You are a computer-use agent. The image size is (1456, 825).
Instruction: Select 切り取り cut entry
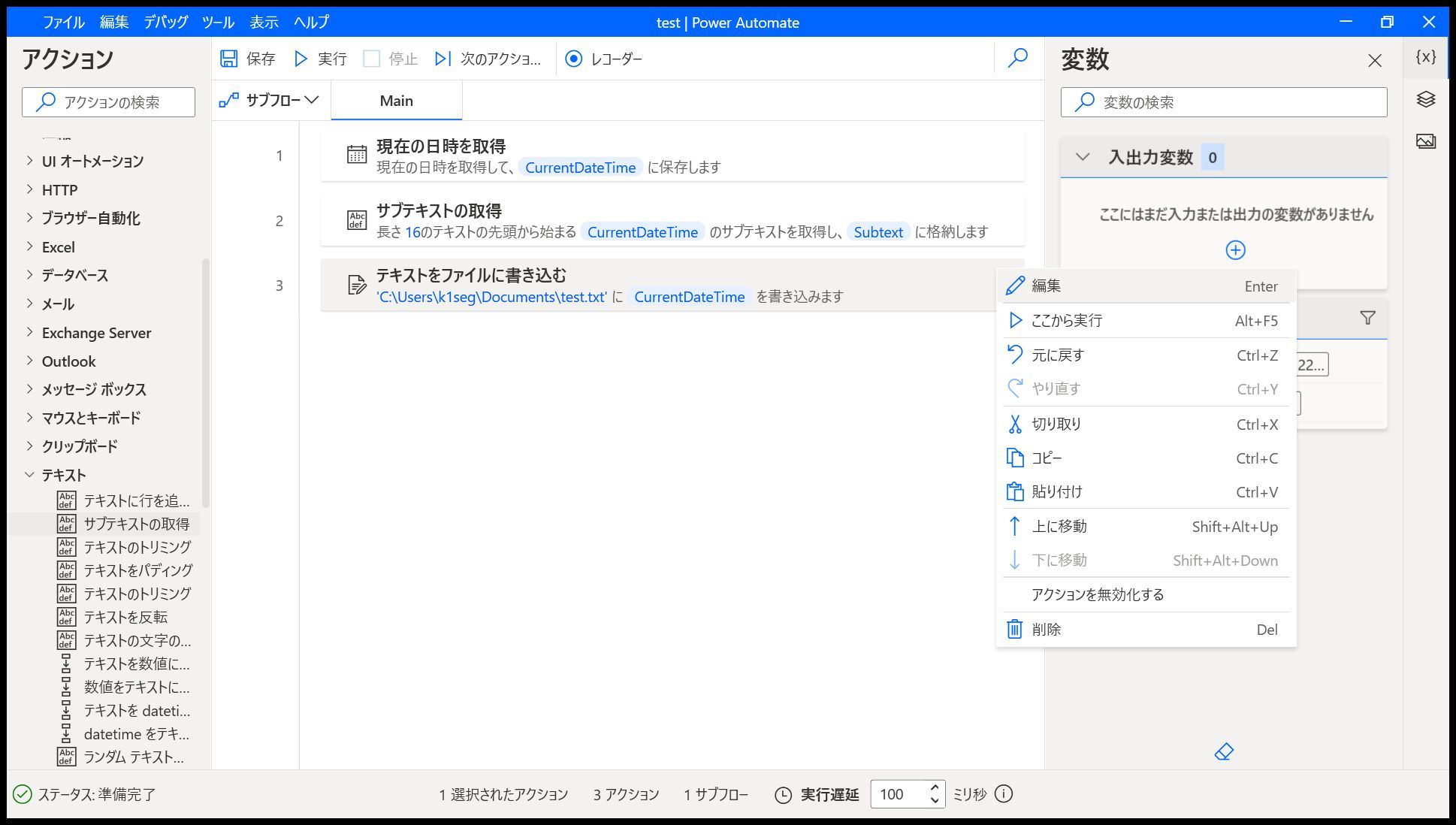[x=1146, y=424]
